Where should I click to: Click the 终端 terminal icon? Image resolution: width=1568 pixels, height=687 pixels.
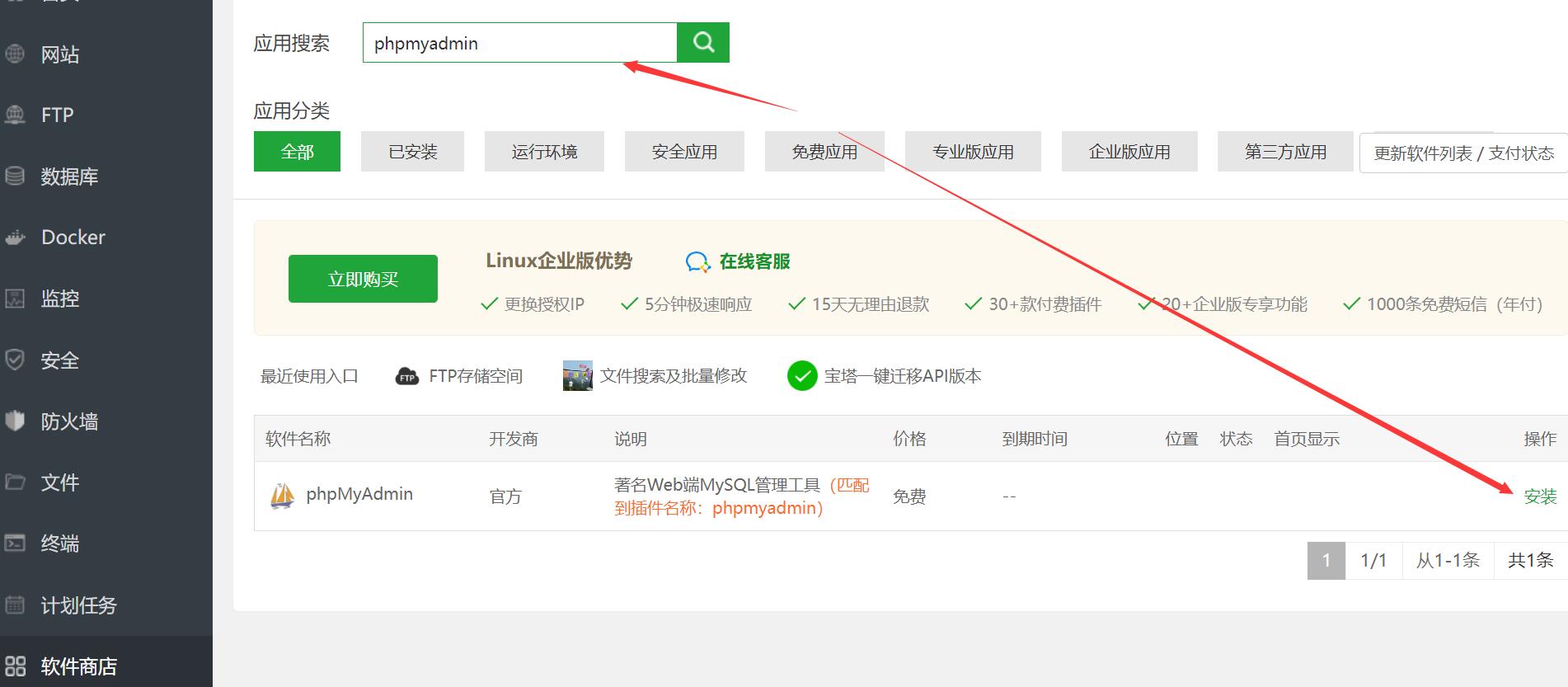15,543
